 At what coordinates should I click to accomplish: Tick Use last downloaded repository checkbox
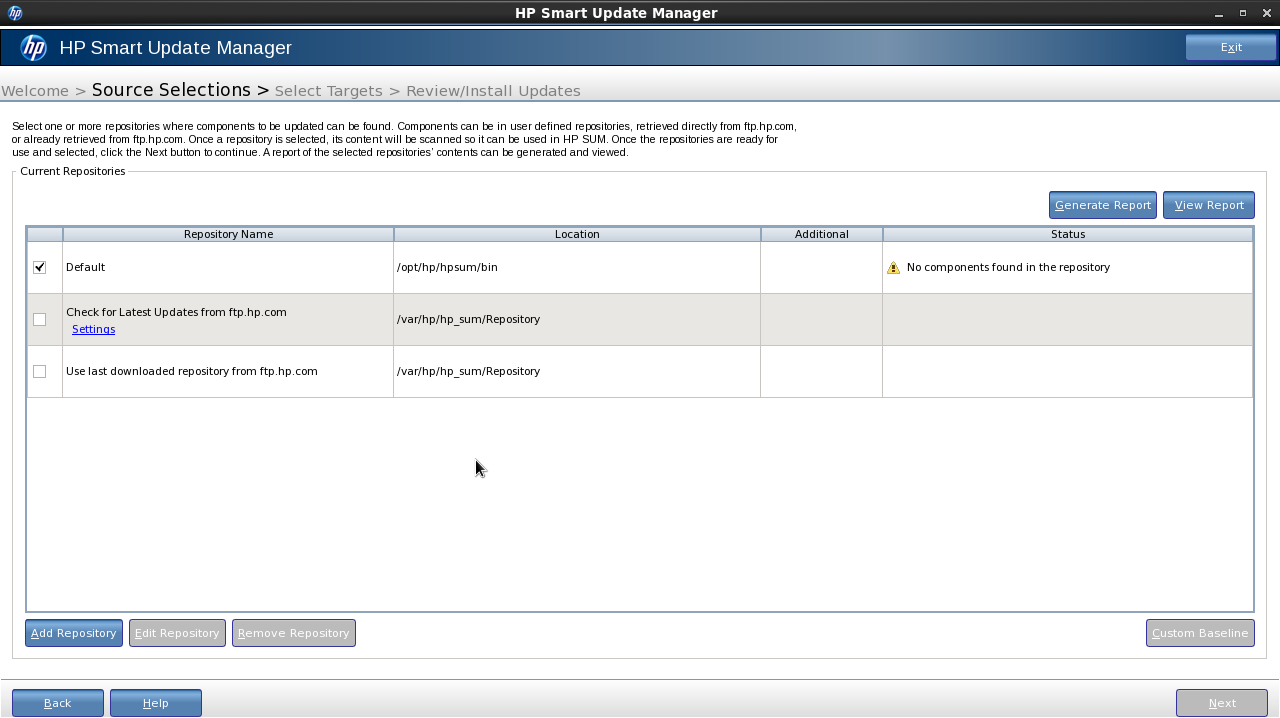tap(40, 372)
